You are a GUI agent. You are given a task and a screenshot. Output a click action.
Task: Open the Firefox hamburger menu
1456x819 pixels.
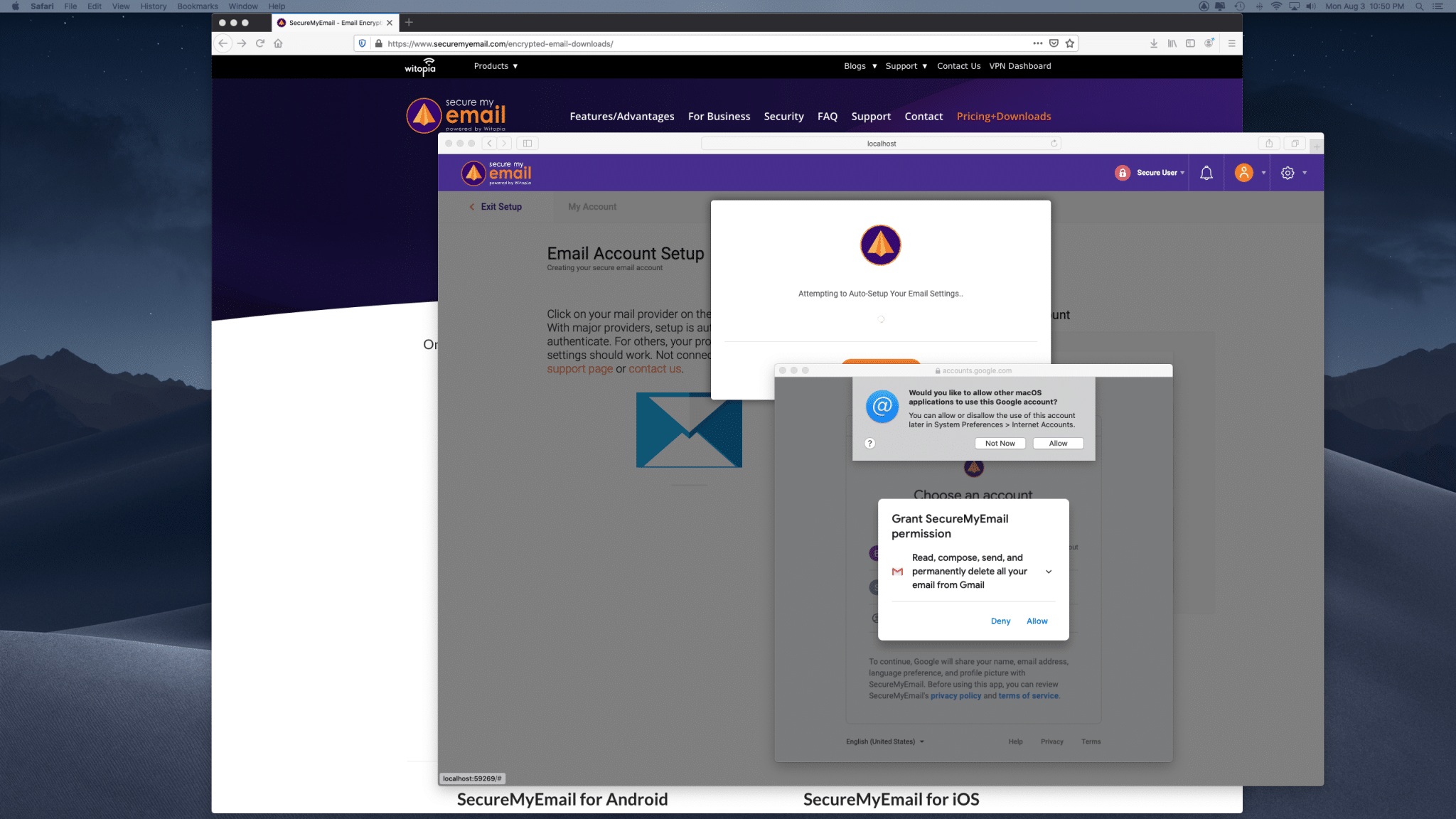1231,43
